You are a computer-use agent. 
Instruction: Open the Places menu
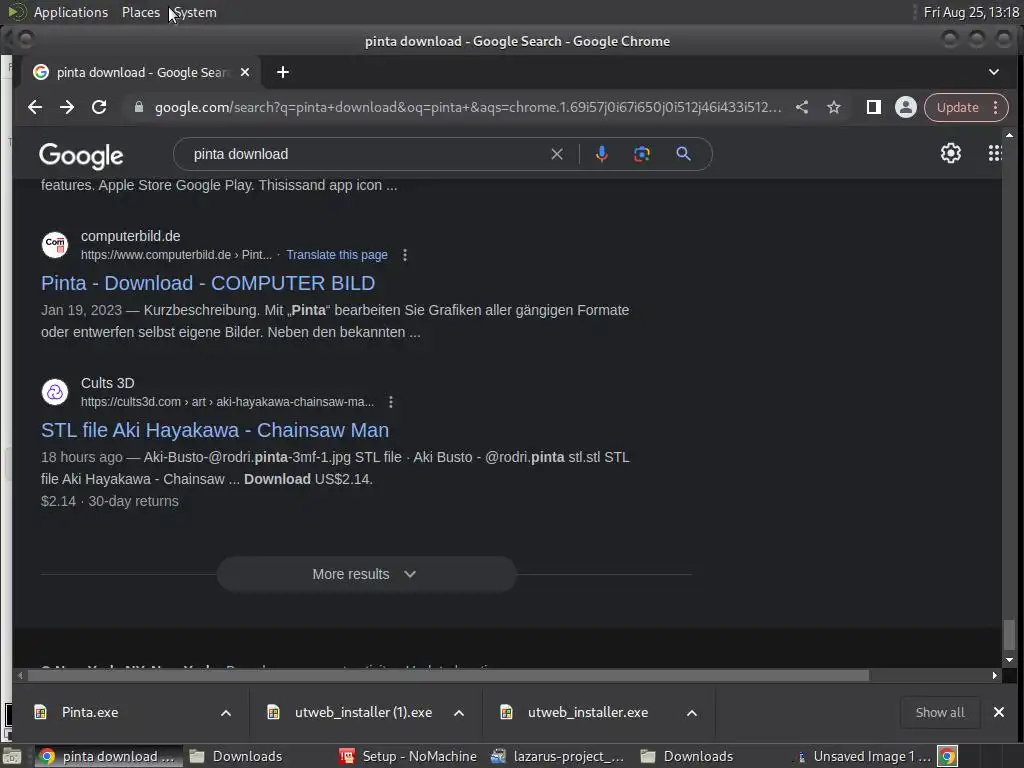click(x=140, y=12)
